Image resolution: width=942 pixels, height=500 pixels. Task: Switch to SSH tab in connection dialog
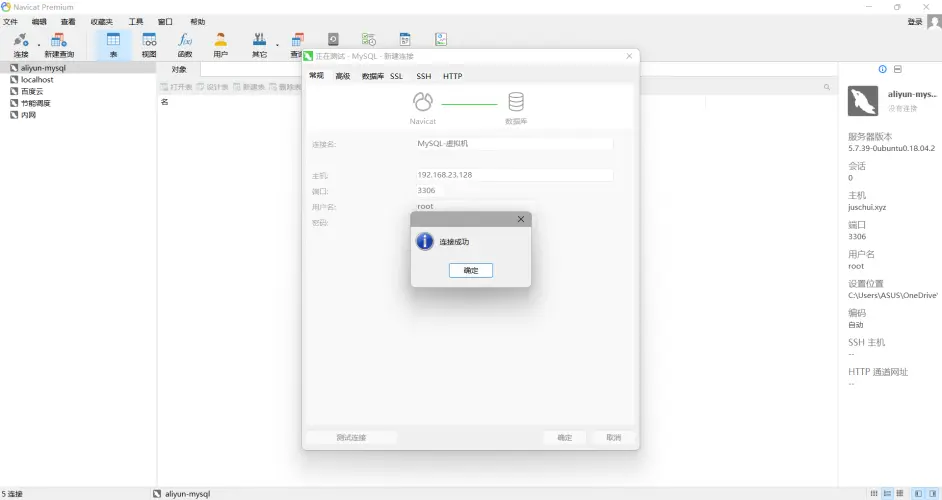[424, 76]
